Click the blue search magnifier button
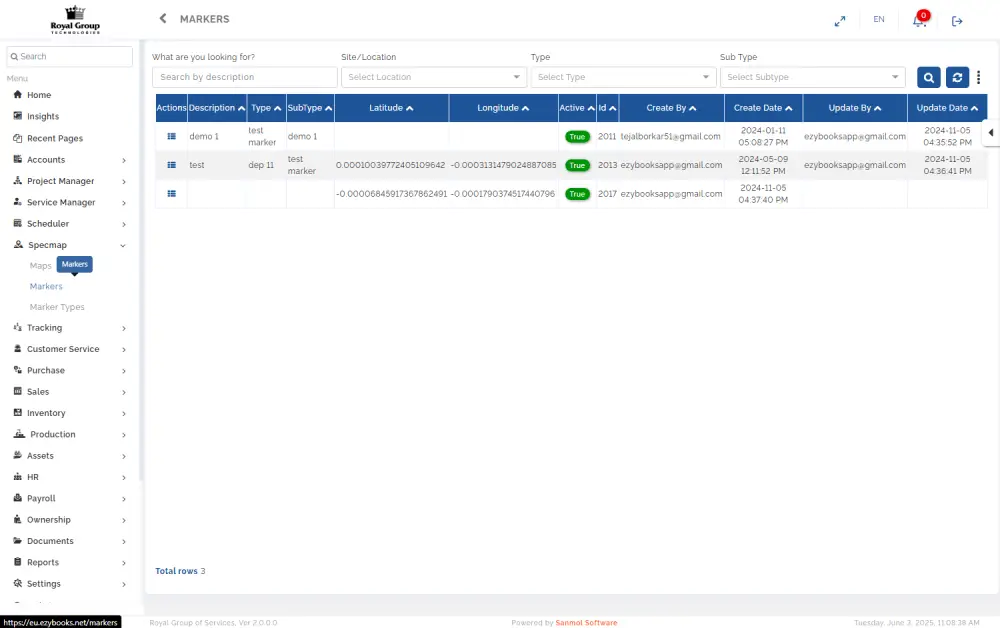 928,77
